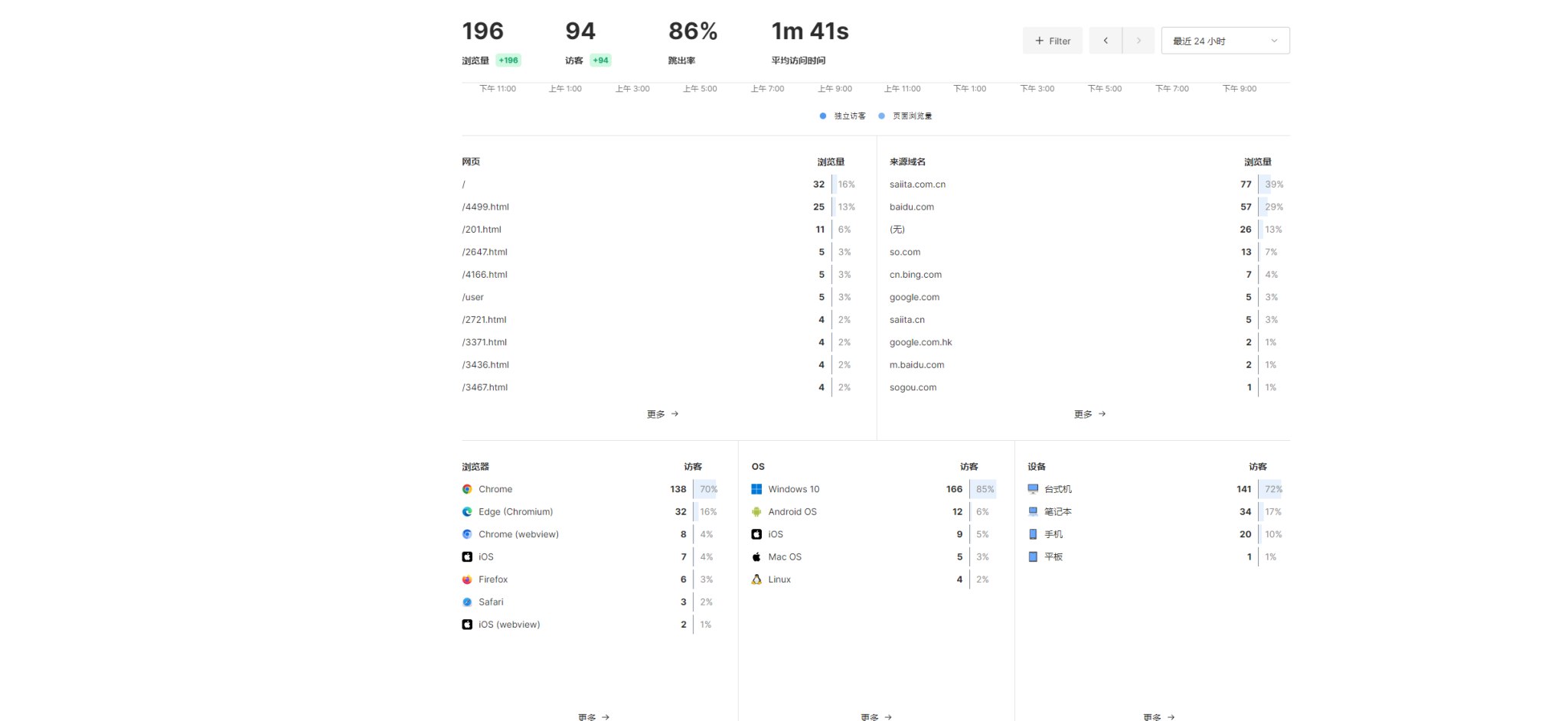Screen dimensions: 1568x721
Task: Click the Mac OS apple icon
Action: (x=756, y=557)
